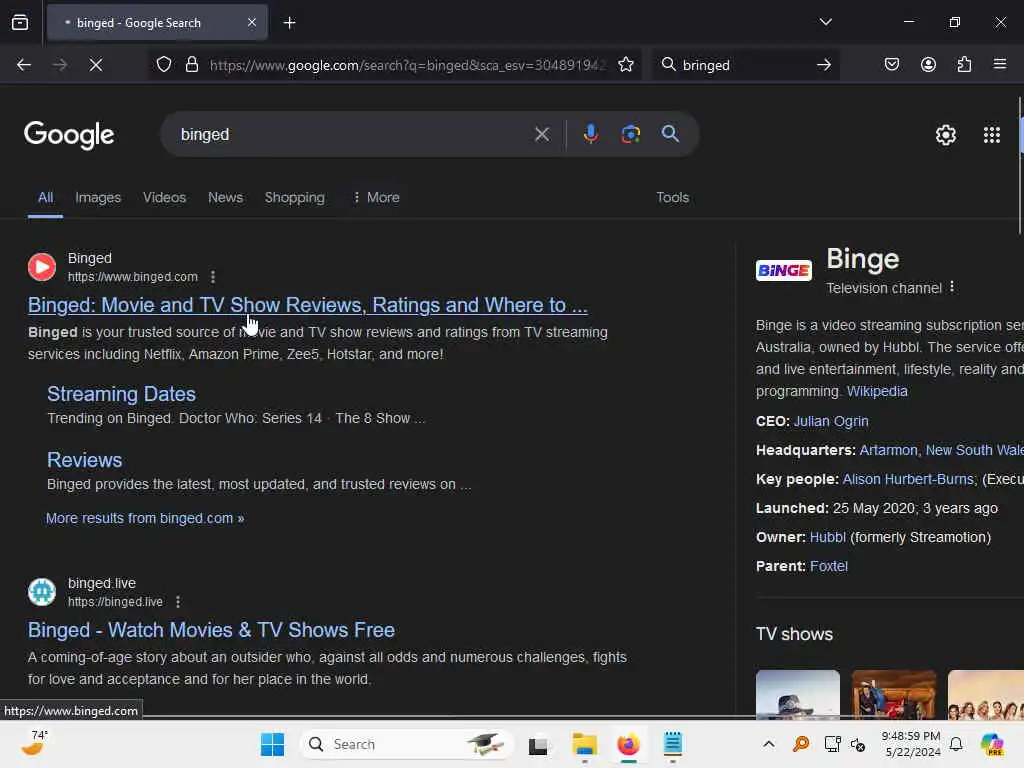Screen dimensions: 1024x768
Task: Submit search with arrow in search box
Action: click(x=824, y=65)
